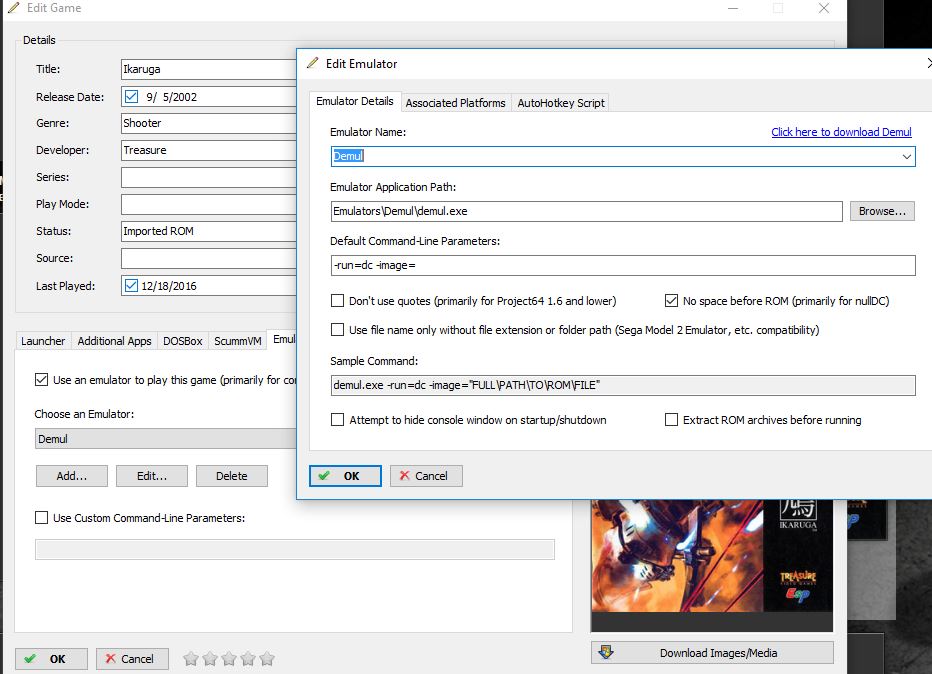Open the Status combo box showing Imported ROM

(209, 231)
